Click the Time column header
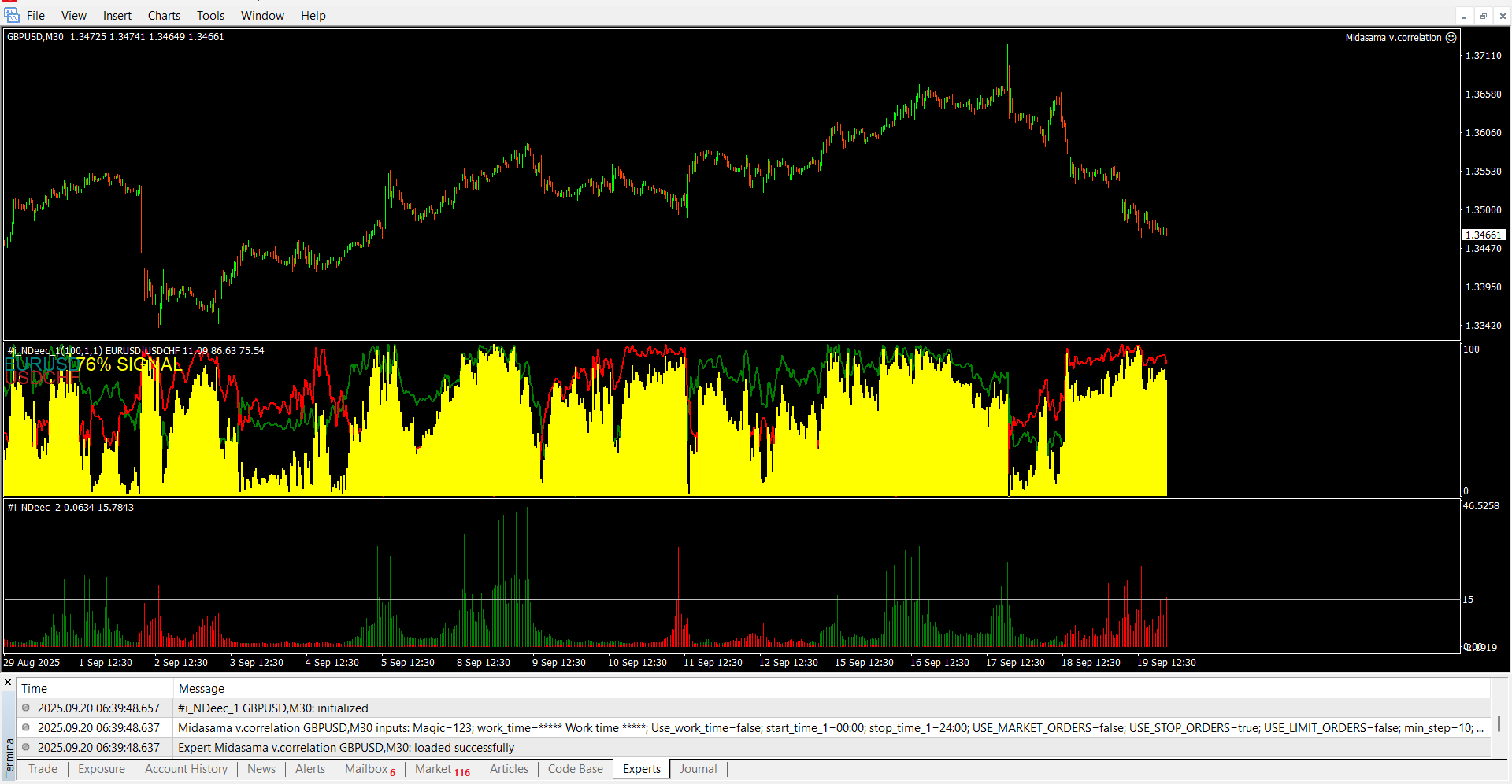The image size is (1512, 784). pos(35,689)
